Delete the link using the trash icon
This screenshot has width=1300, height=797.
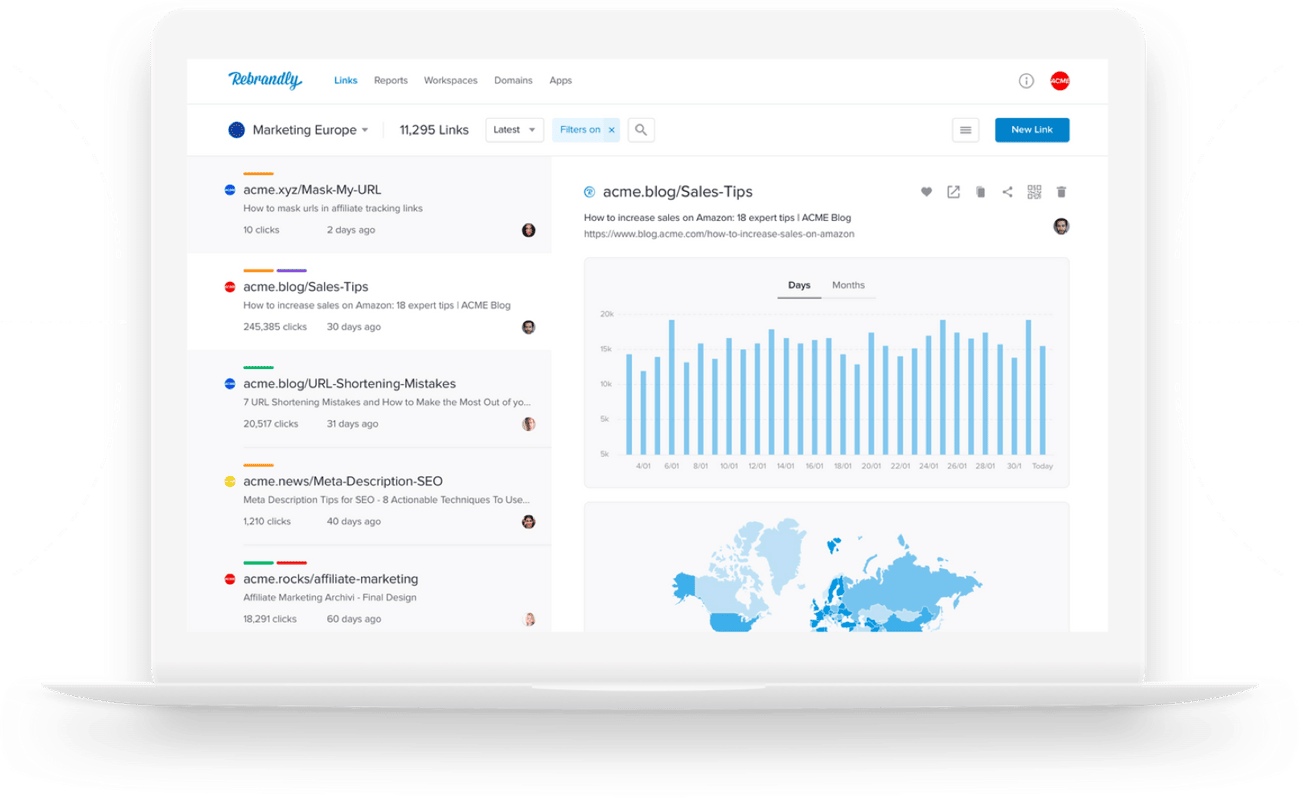1061,192
